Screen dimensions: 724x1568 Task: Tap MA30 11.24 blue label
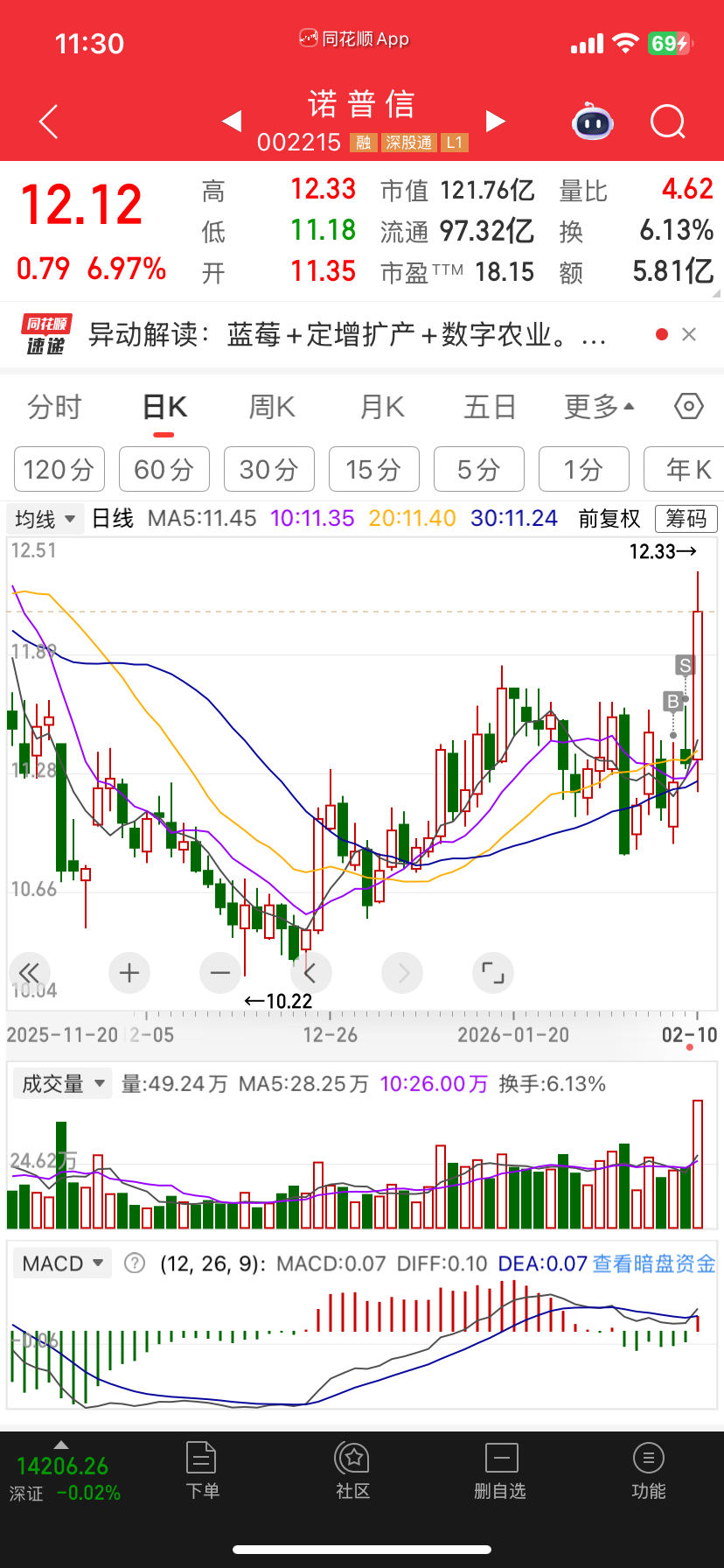coord(514,518)
